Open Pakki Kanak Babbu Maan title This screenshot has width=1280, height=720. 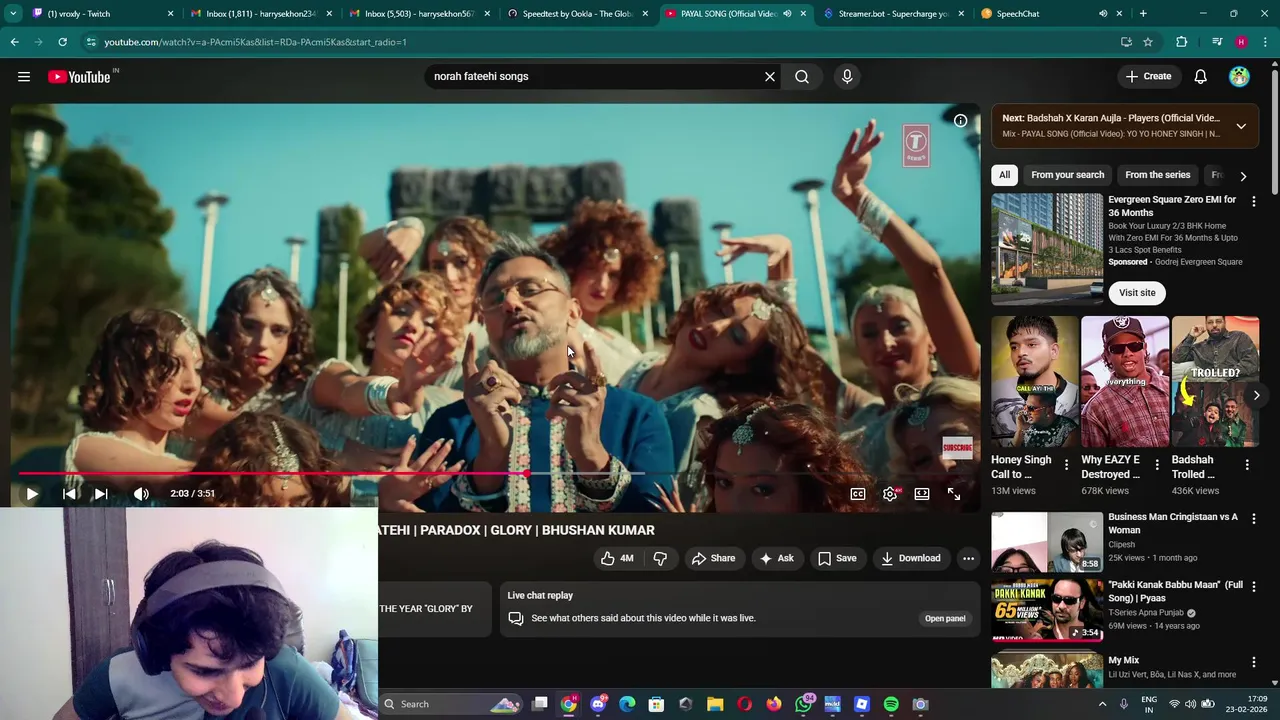[1175, 591]
